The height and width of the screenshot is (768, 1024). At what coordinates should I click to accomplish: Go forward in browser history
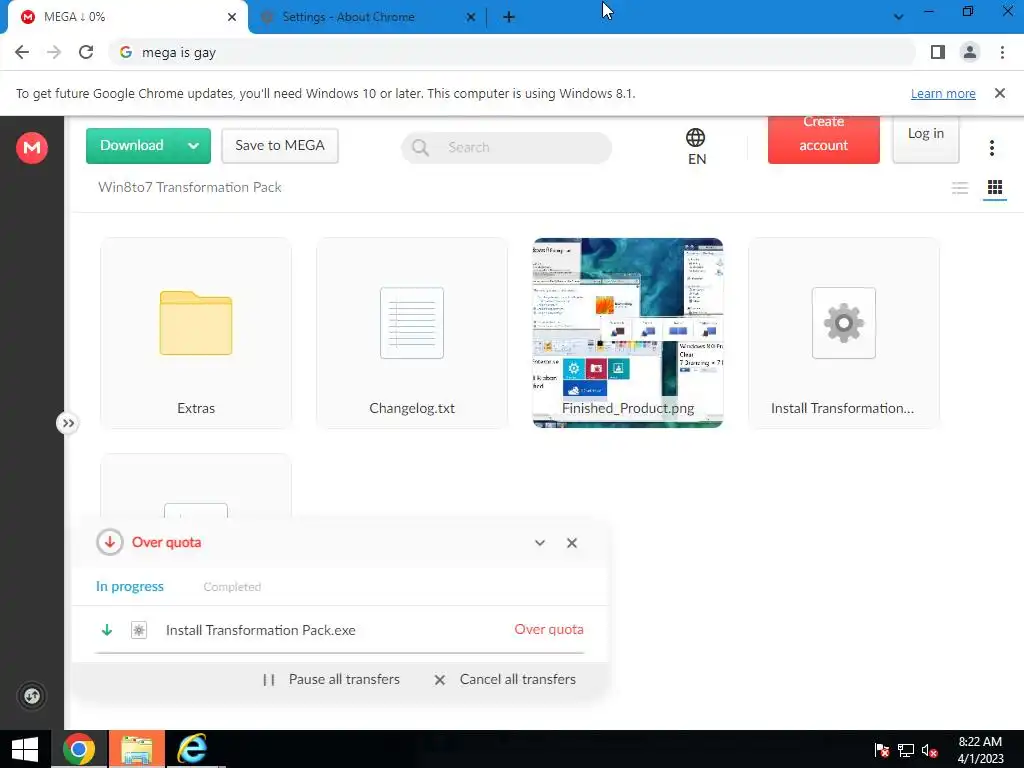pyautogui.click(x=54, y=52)
